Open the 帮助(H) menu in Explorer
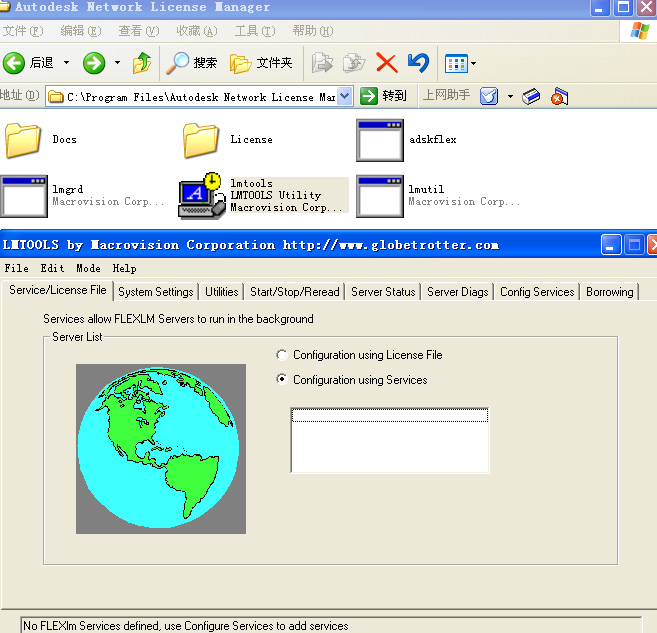 313,31
